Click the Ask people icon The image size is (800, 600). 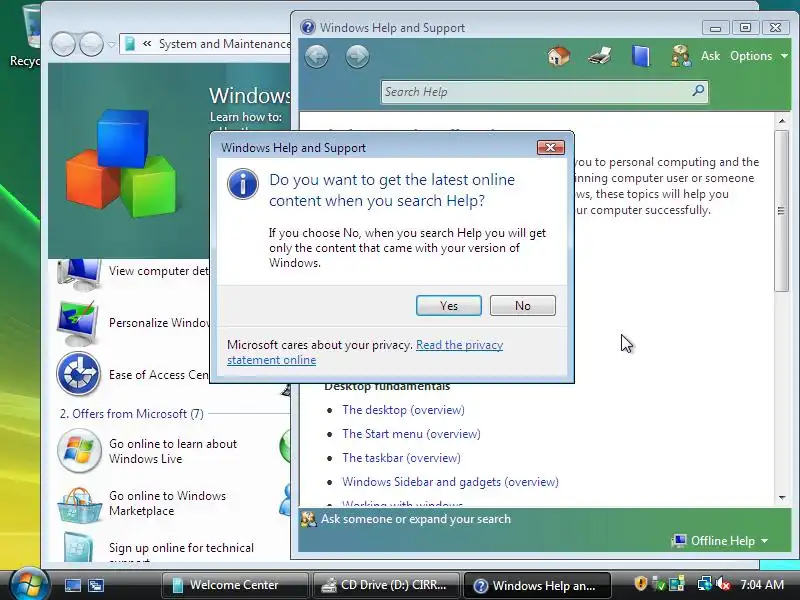pyautogui.click(x=681, y=56)
